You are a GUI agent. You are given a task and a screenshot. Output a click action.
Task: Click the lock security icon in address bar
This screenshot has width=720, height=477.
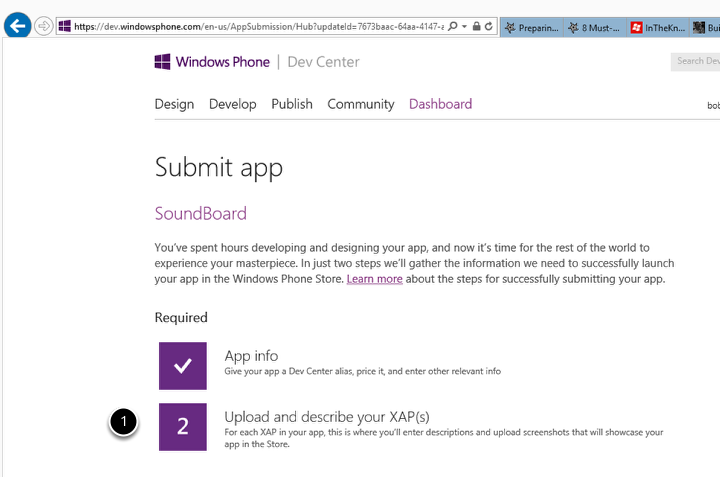[x=476, y=26]
